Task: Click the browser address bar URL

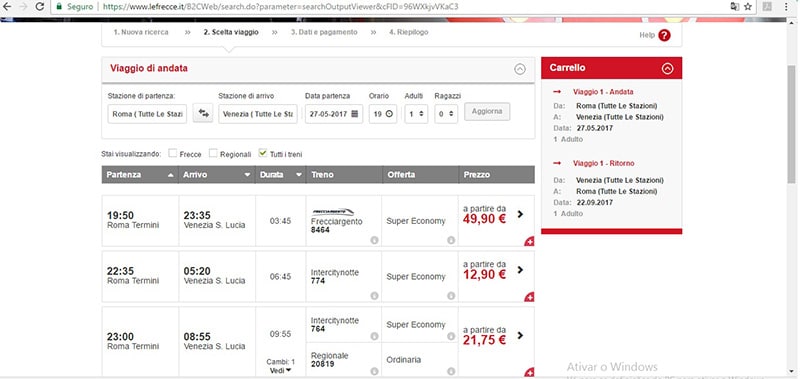Action: pos(280,7)
